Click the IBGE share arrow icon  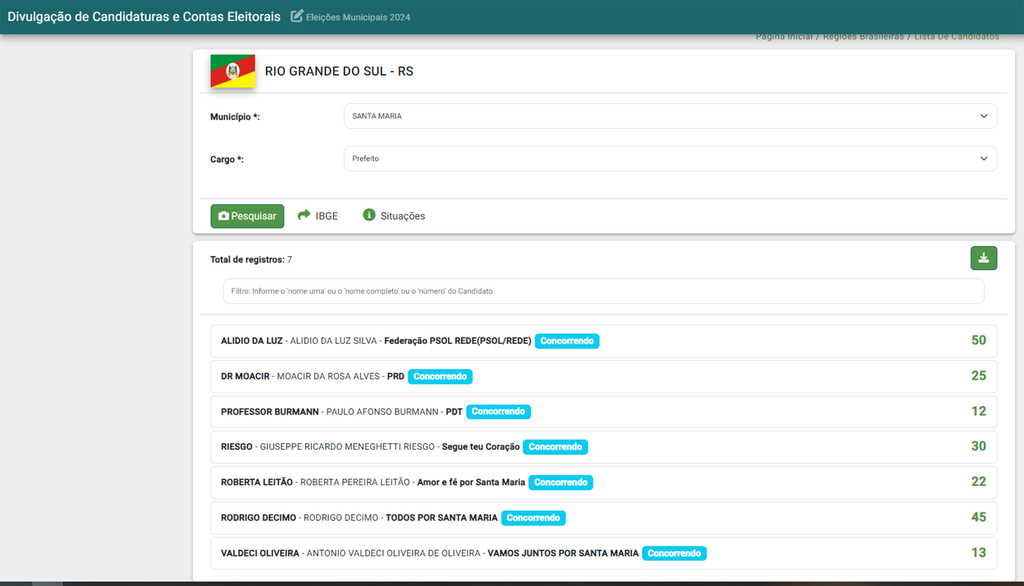tap(304, 215)
